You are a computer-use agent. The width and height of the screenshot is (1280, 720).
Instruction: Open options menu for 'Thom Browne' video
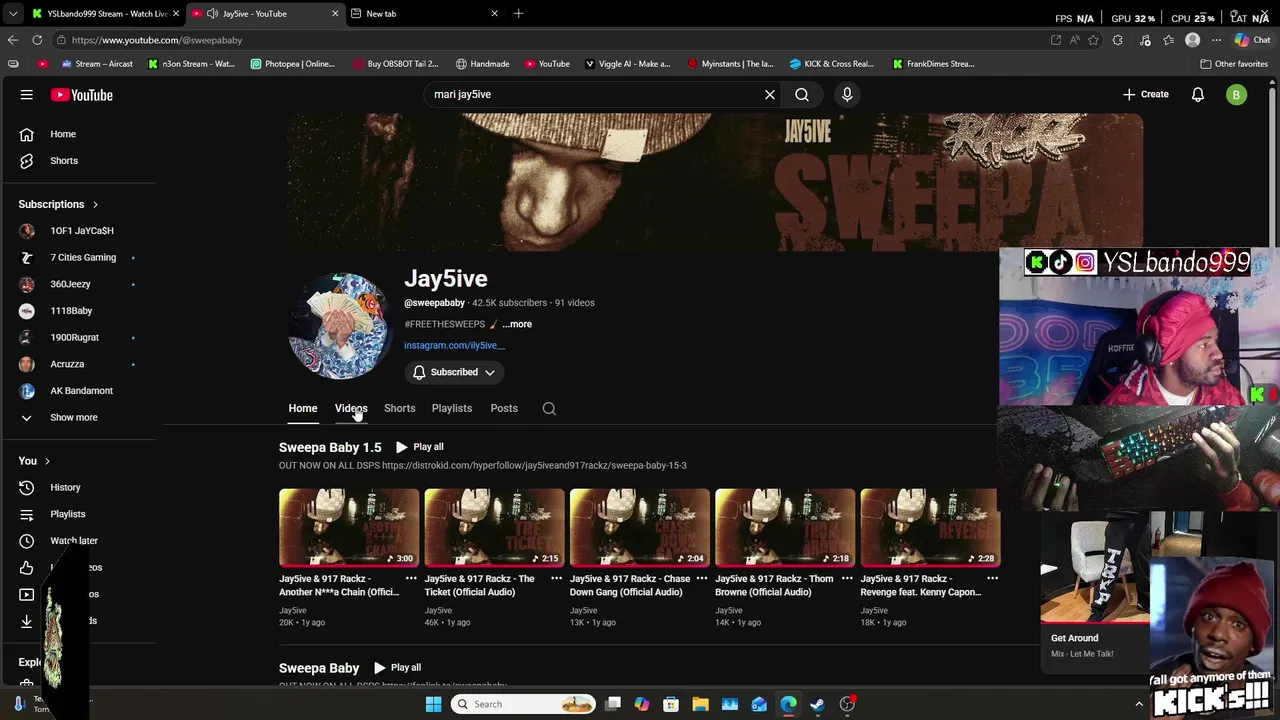(x=847, y=579)
